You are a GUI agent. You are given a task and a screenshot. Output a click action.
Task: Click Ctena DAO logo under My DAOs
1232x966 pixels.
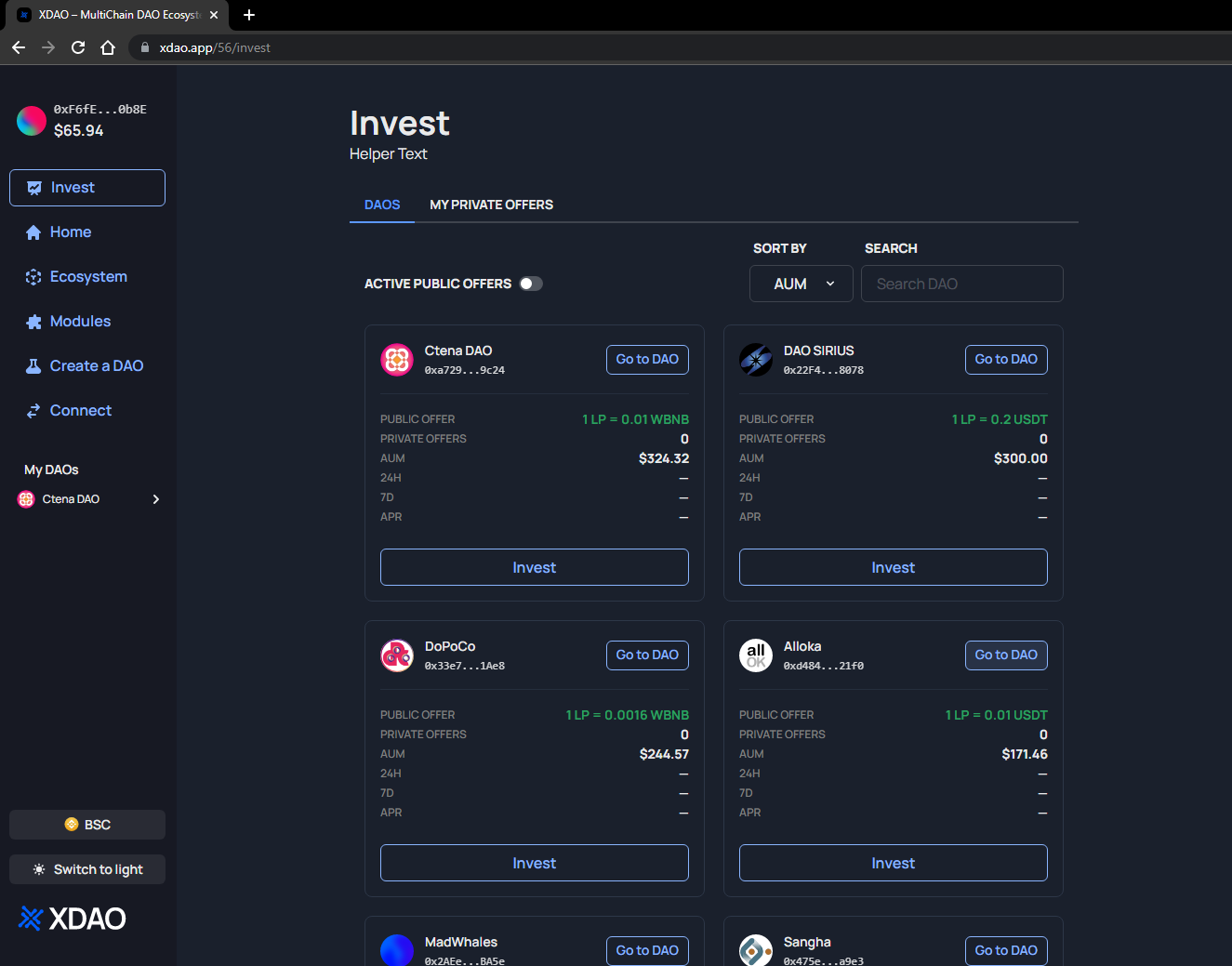coord(26,499)
